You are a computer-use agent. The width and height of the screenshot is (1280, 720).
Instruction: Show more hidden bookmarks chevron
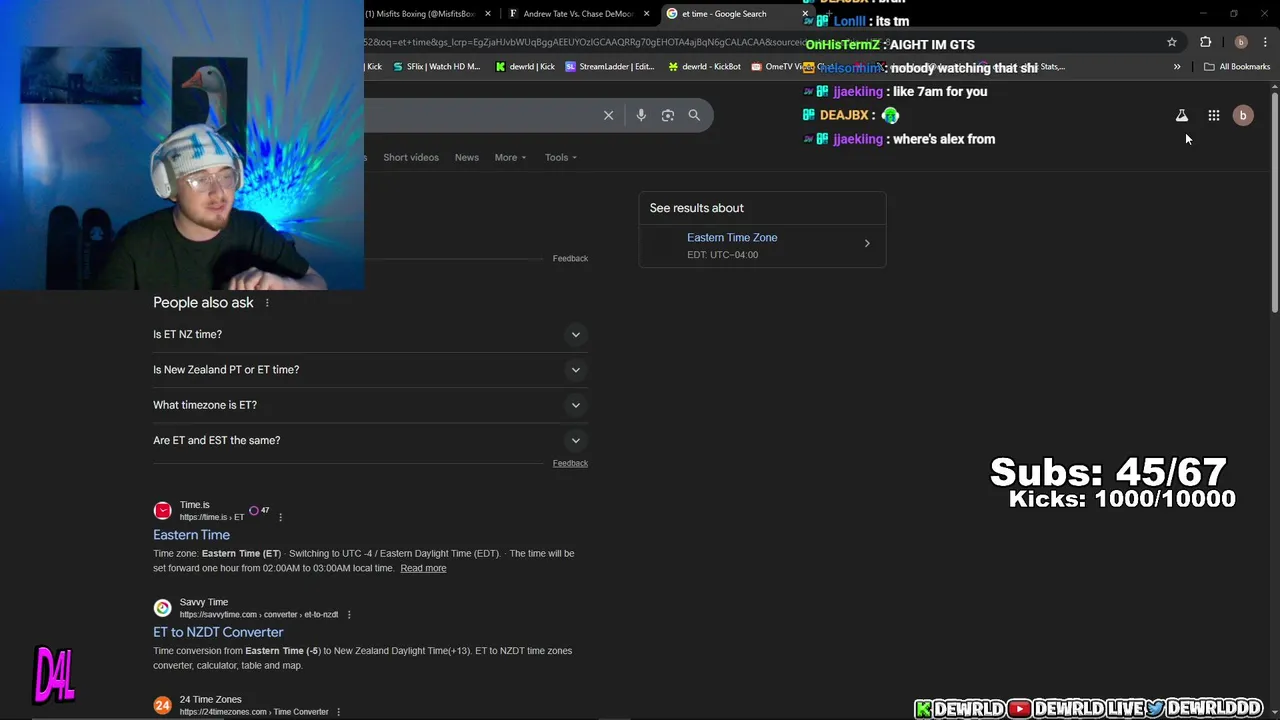[1177, 67]
